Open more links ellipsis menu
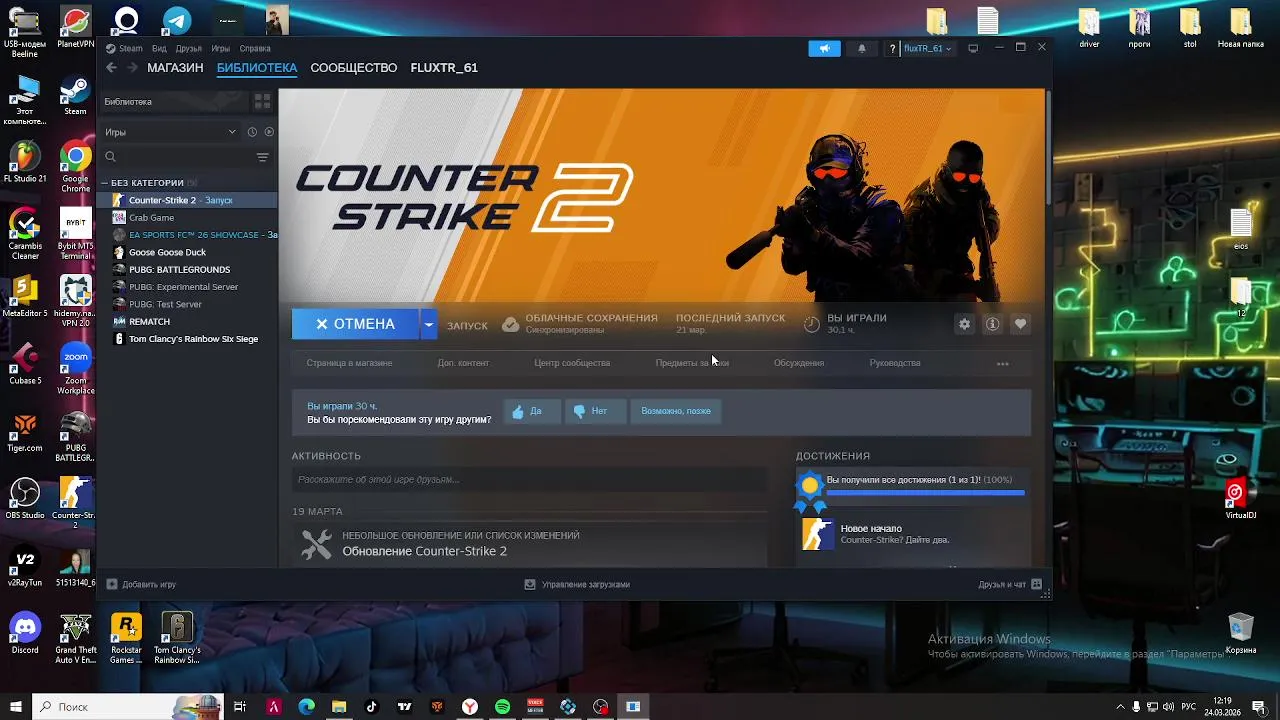Image resolution: width=1280 pixels, height=720 pixels. 1002,363
